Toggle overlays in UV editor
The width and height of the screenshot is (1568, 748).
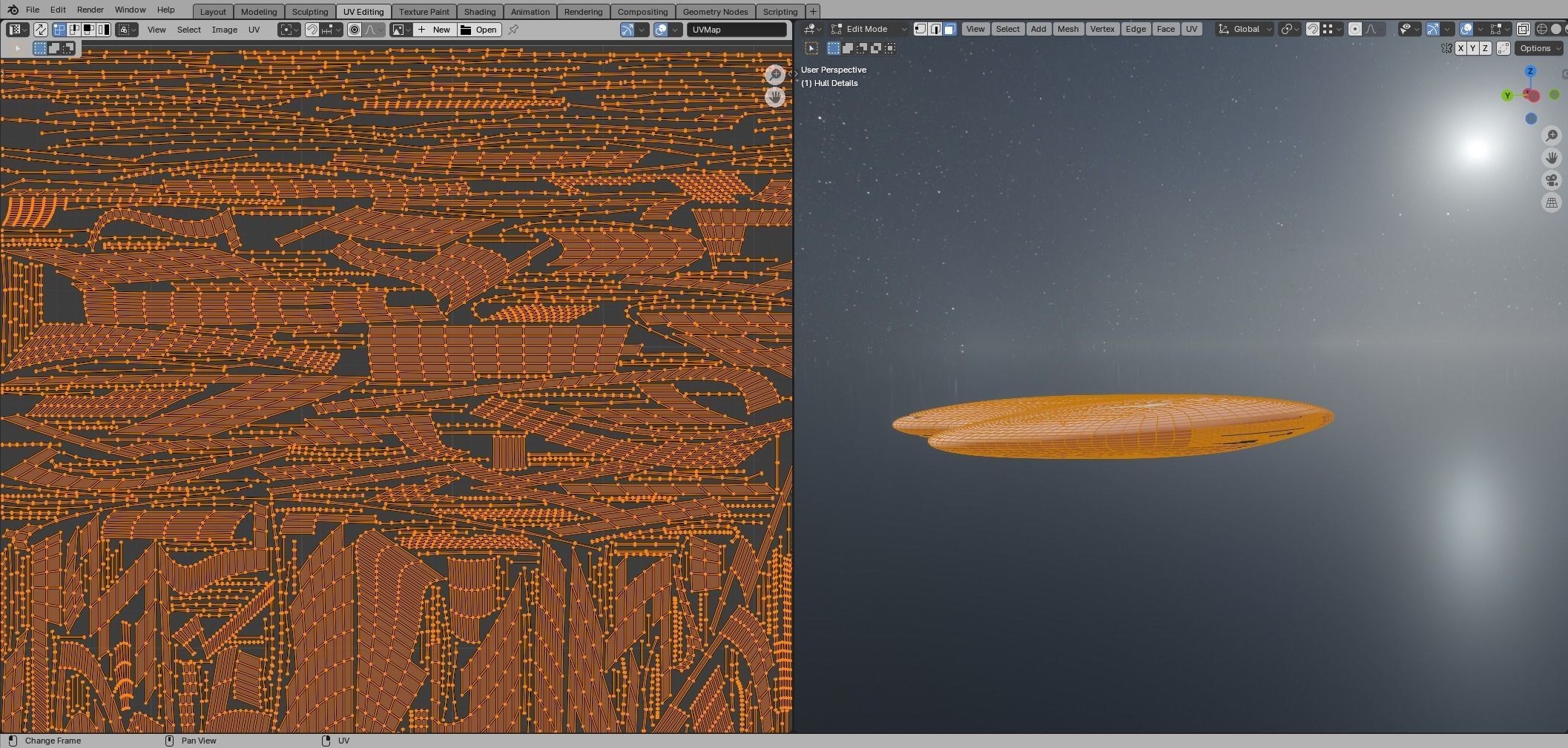click(661, 30)
